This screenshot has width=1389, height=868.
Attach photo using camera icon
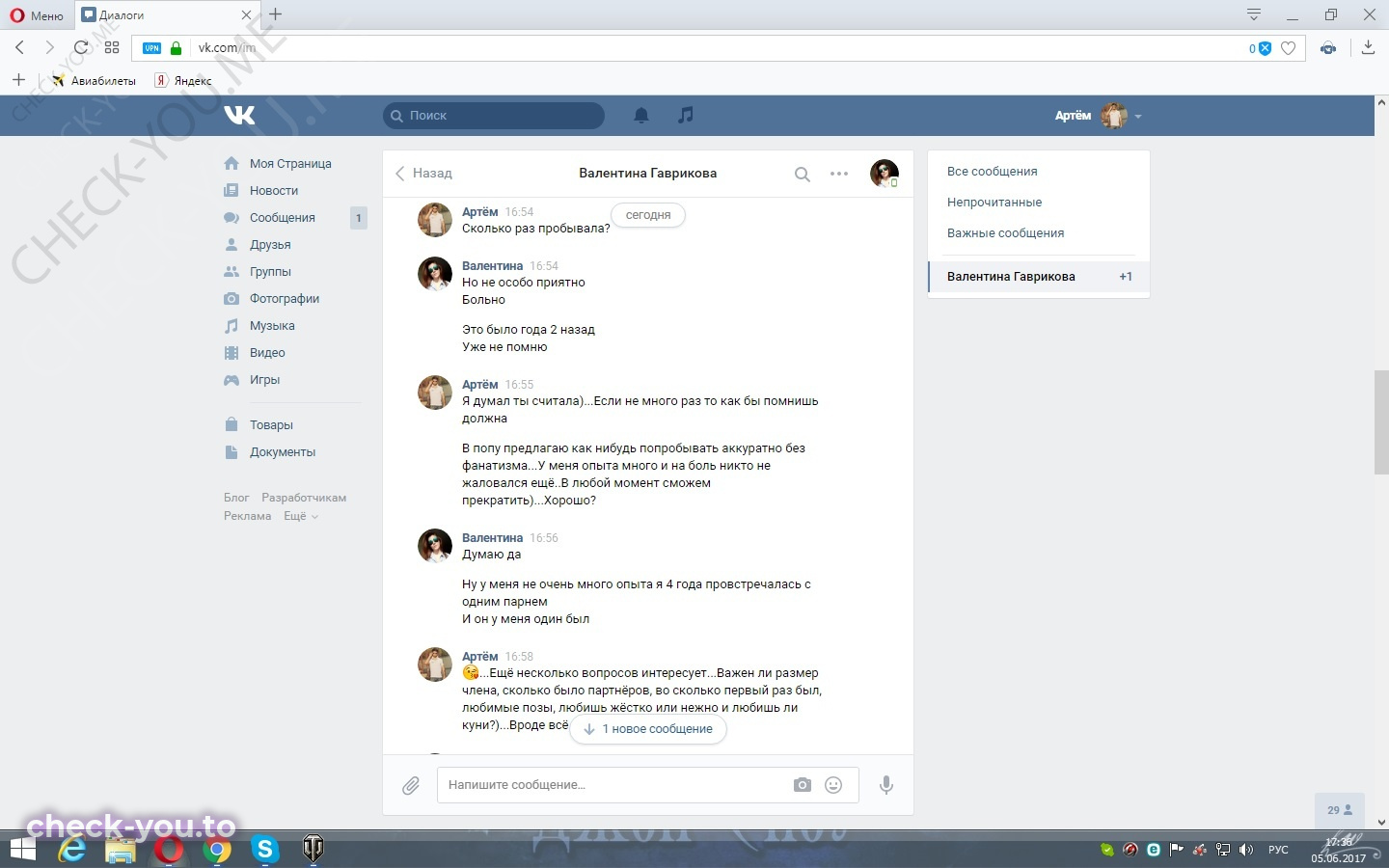(803, 785)
